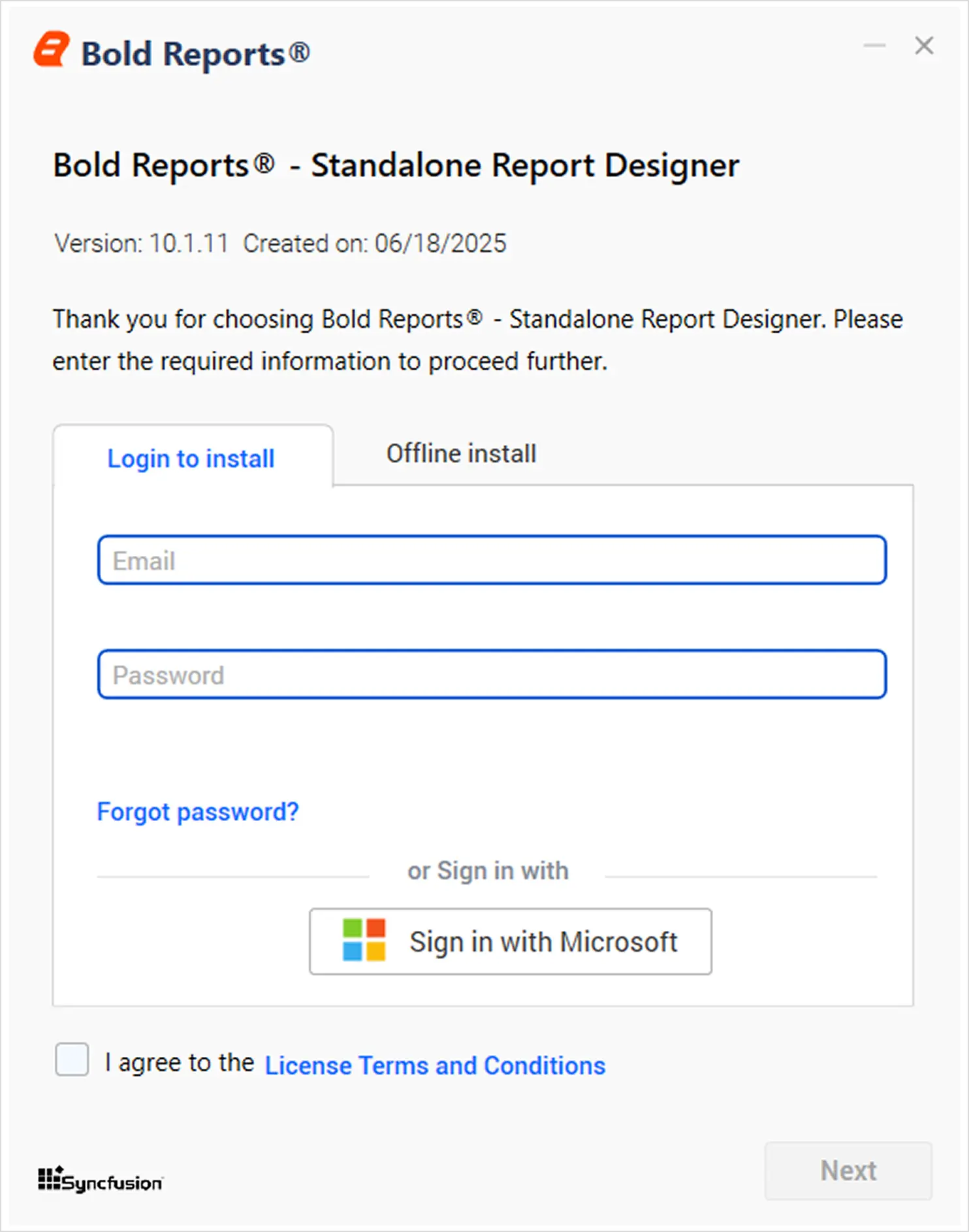
Task: Open the Offline install tab
Action: click(x=461, y=453)
